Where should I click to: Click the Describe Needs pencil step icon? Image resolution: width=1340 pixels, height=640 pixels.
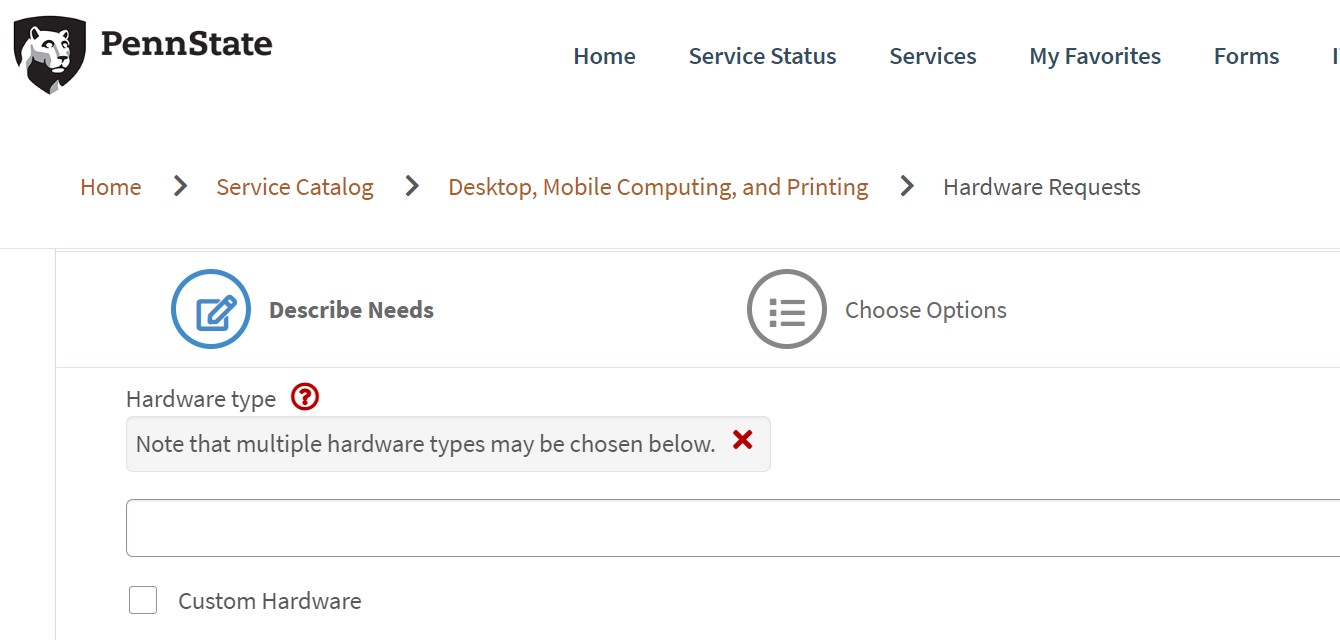coord(211,309)
